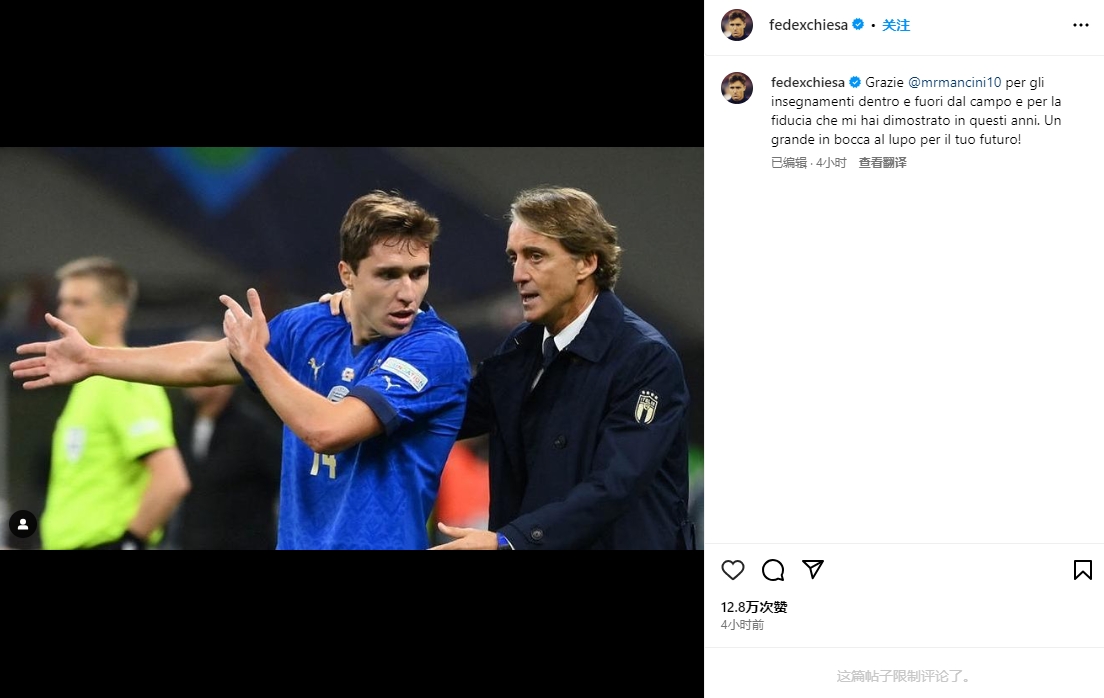Open fedexchiesa profile picture in header
Image resolution: width=1104 pixels, height=698 pixels.
[x=737, y=25]
